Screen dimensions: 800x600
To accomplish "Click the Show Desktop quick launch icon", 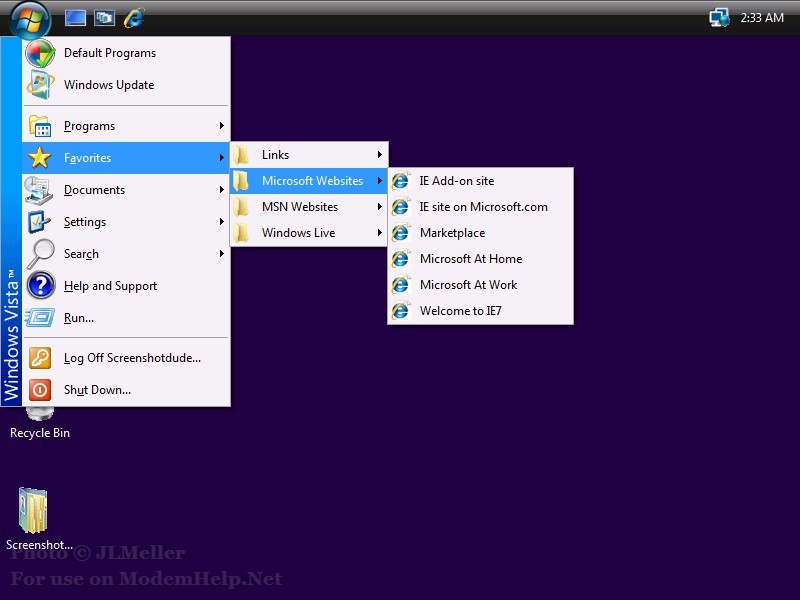I will [75, 18].
